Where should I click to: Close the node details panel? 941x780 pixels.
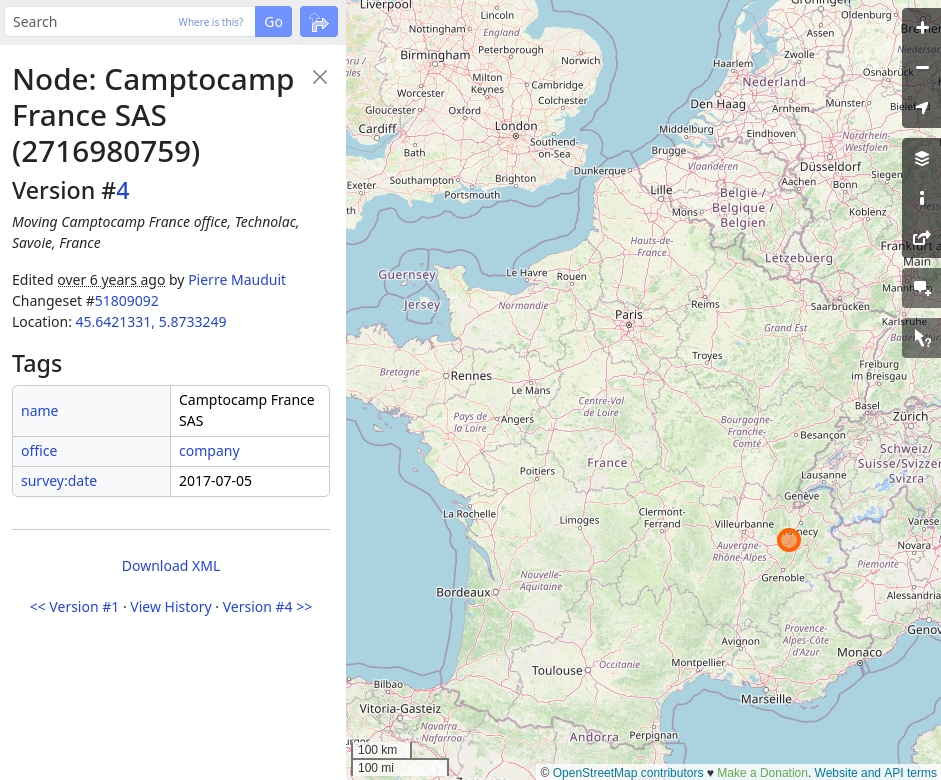[x=320, y=77]
